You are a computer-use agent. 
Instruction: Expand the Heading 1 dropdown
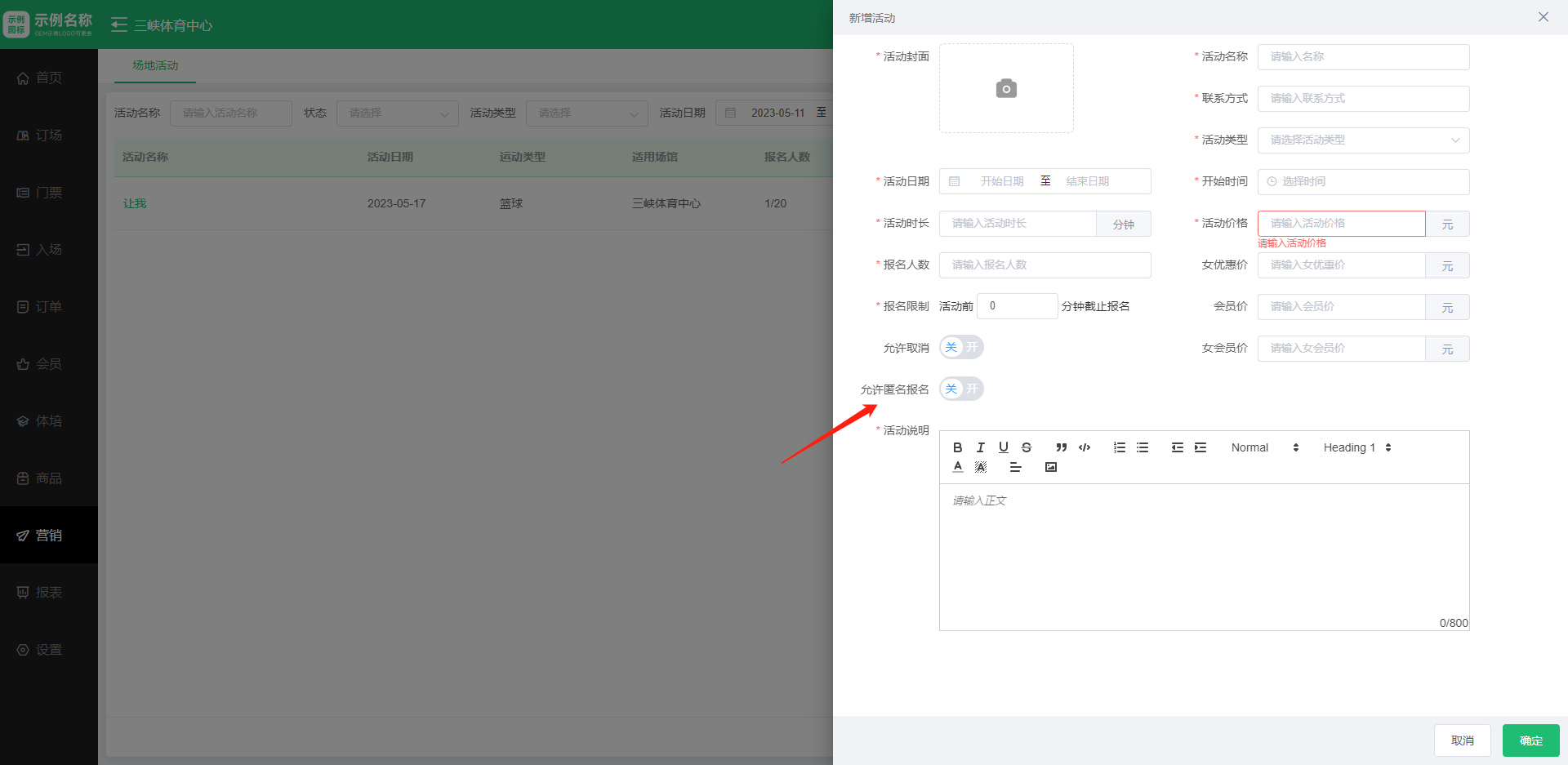click(x=1356, y=447)
